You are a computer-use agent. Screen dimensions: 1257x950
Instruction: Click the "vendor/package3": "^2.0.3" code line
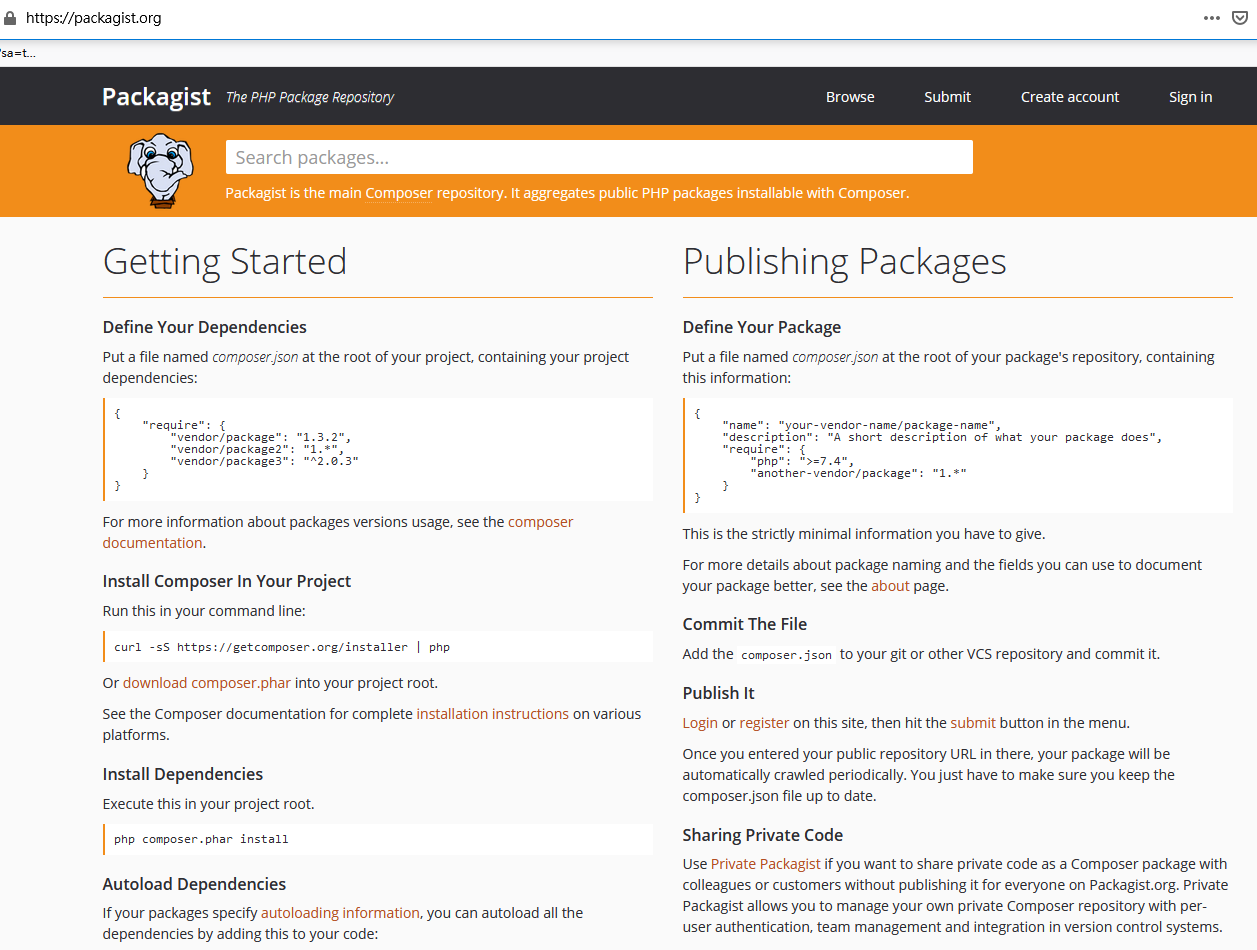coord(264,461)
